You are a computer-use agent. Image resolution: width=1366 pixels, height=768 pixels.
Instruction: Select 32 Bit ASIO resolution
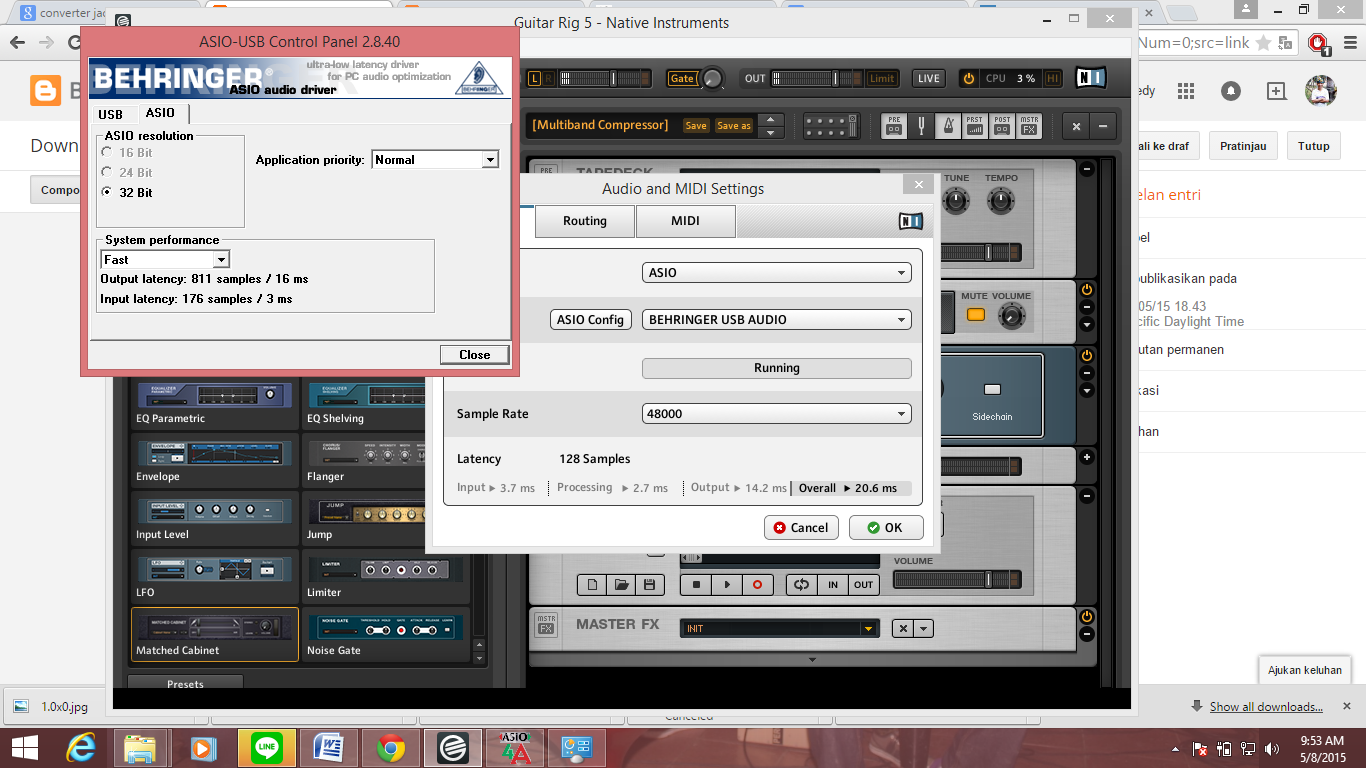127,192
